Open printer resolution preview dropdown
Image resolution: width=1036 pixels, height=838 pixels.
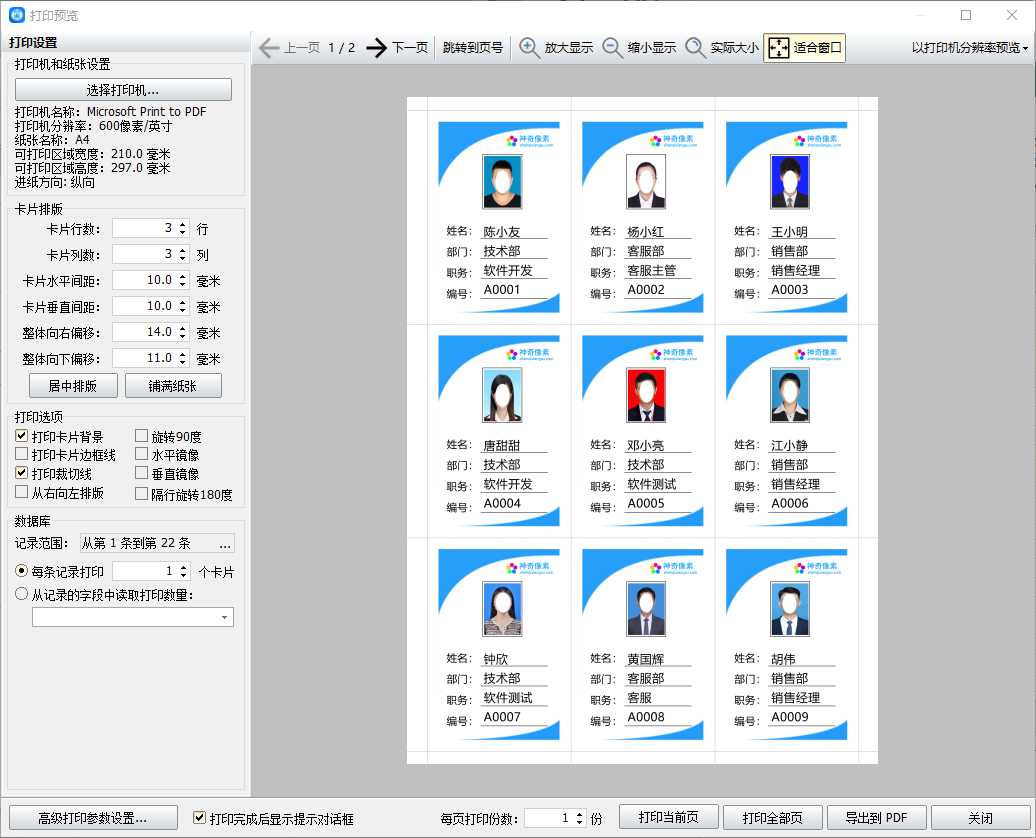(x=970, y=48)
